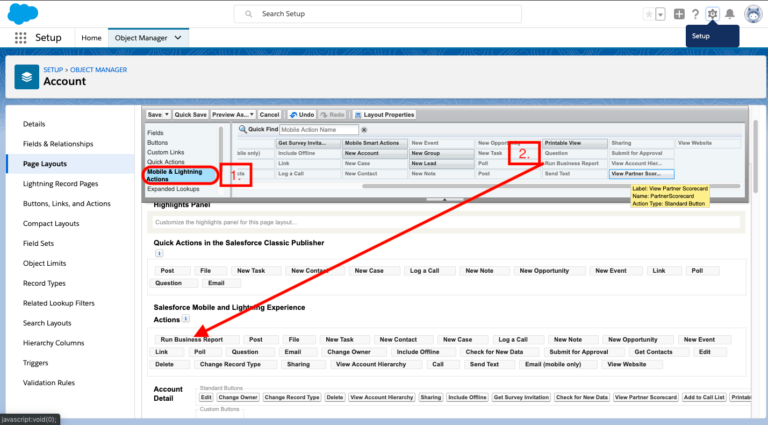Click the info icon next to Actions heading
Screen dimensions: 768x425
[x=186, y=319]
